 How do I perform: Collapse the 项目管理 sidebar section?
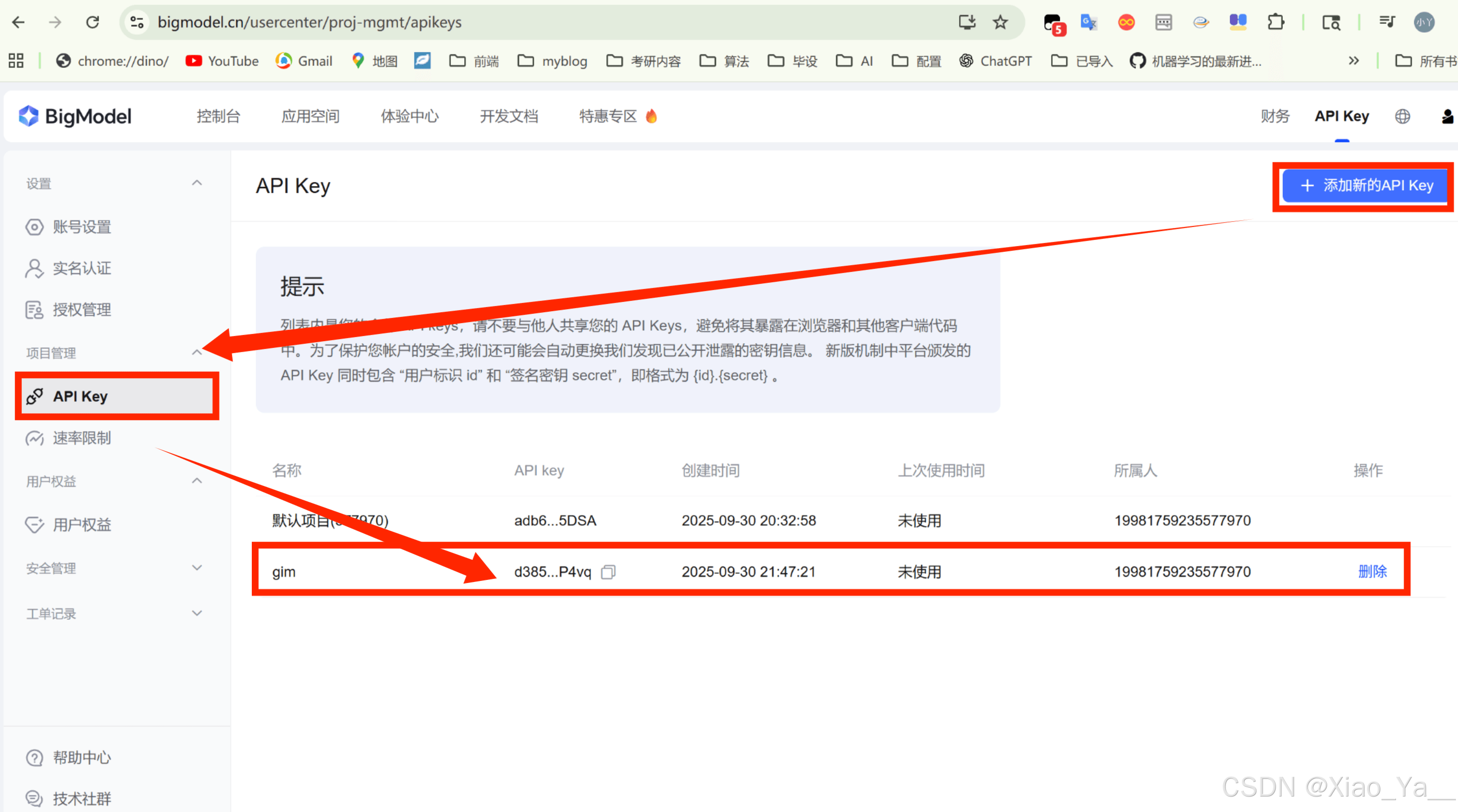196,353
